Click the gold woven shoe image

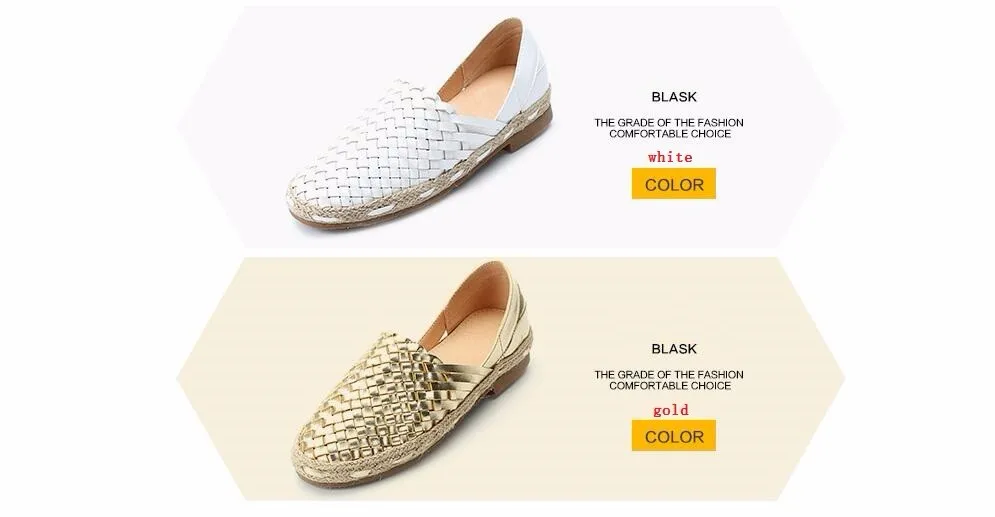412,374
